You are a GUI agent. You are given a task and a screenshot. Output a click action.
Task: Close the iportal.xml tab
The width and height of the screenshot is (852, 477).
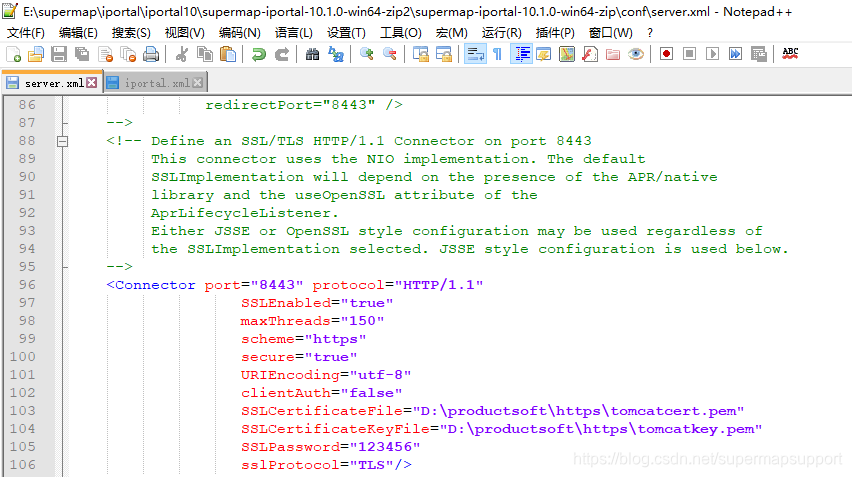point(198,83)
